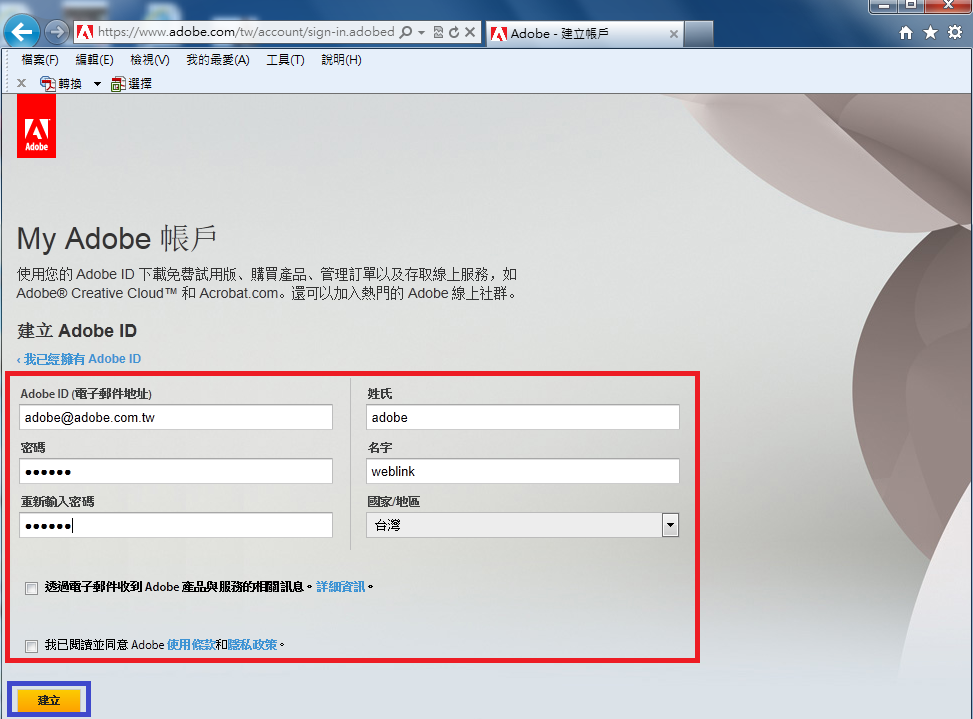Image resolution: width=973 pixels, height=719 pixels.
Task: Click the red Adobe logo
Action: pyautogui.click(x=37, y=127)
